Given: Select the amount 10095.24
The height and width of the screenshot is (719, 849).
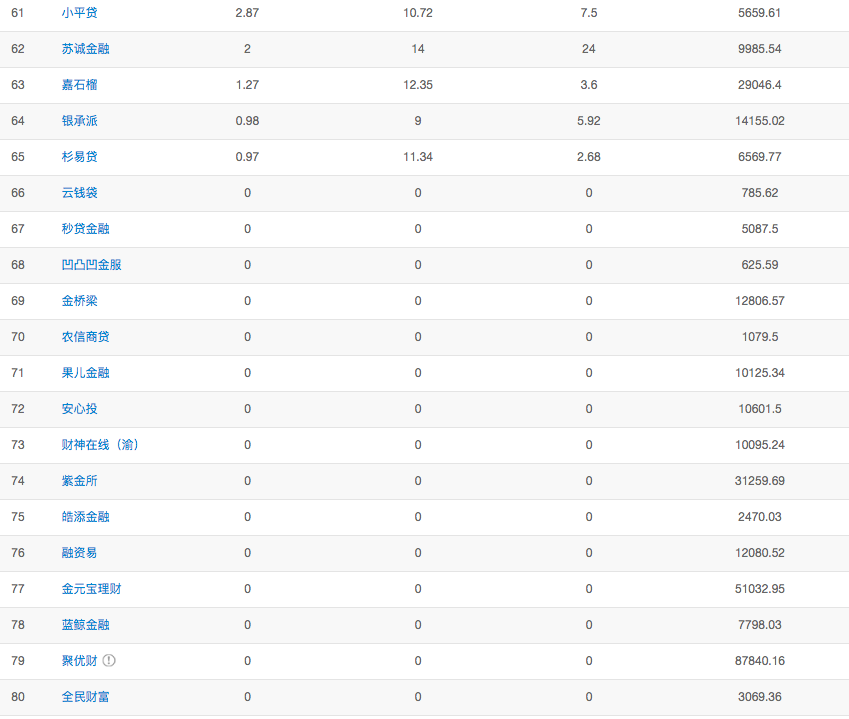Looking at the screenshot, I should coord(760,445).
